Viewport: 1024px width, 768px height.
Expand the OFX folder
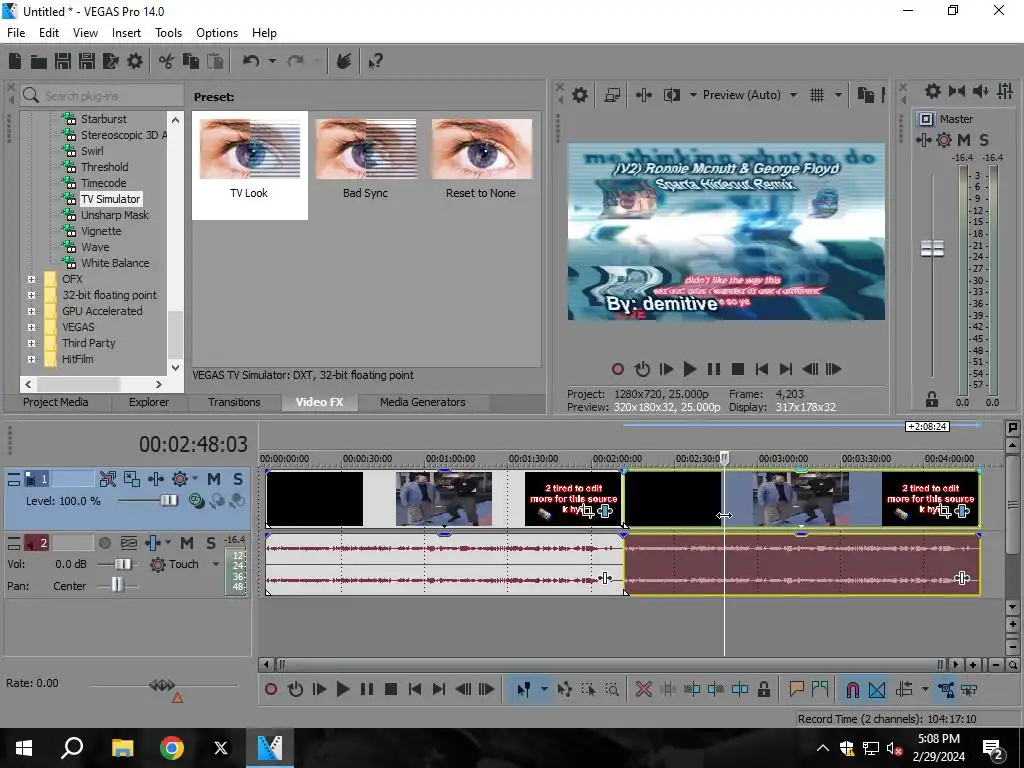(x=31, y=279)
